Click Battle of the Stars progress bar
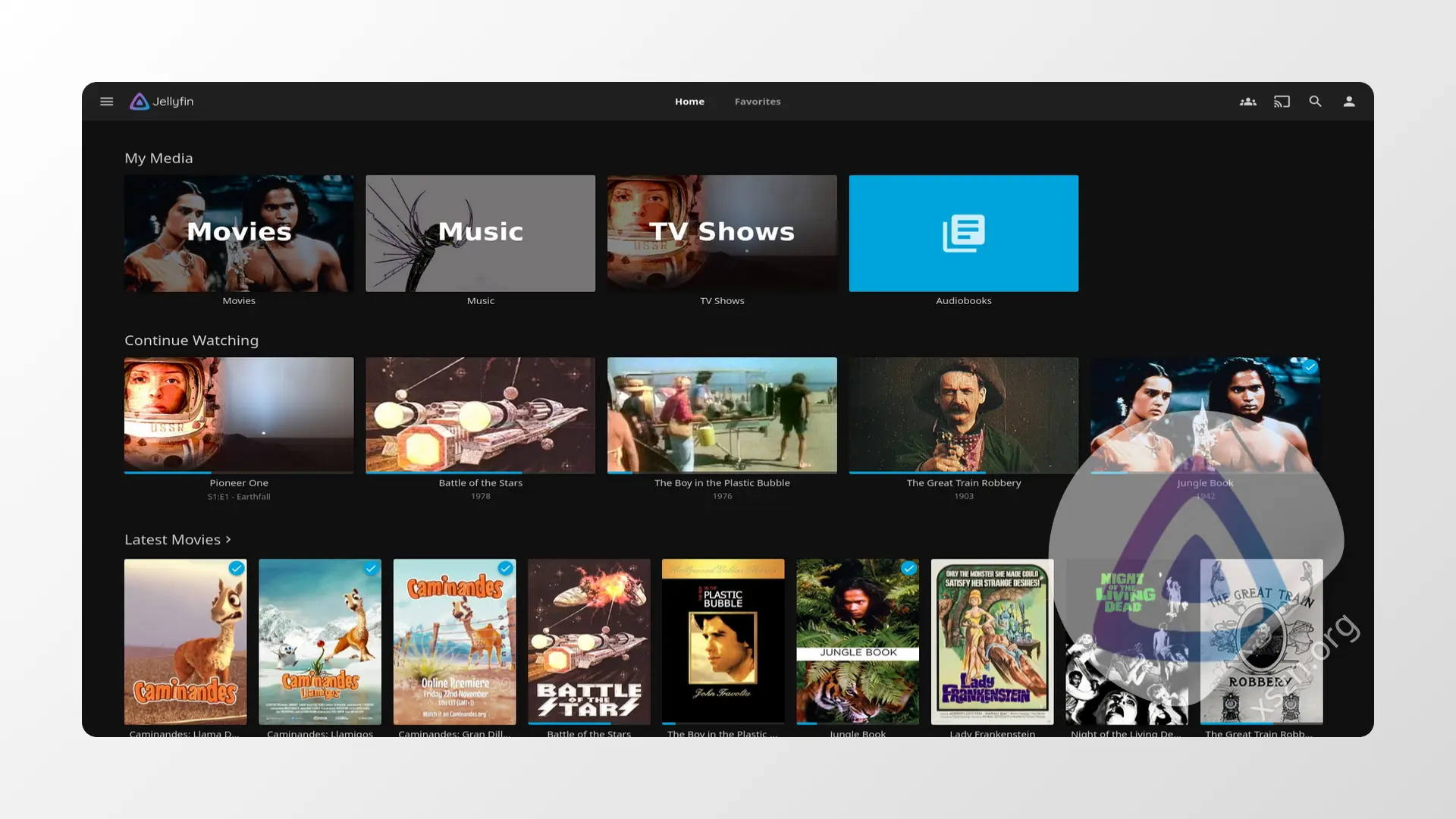The image size is (1456, 819). pyautogui.click(x=480, y=472)
